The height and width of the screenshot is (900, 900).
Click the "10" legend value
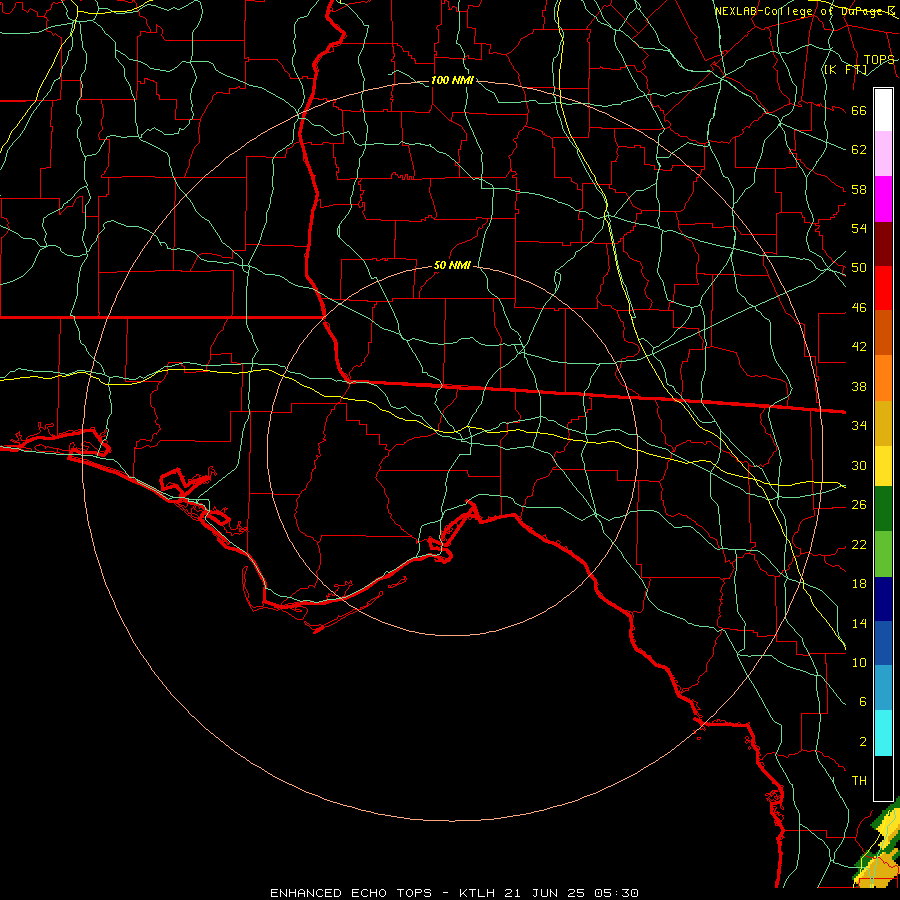[x=859, y=662]
